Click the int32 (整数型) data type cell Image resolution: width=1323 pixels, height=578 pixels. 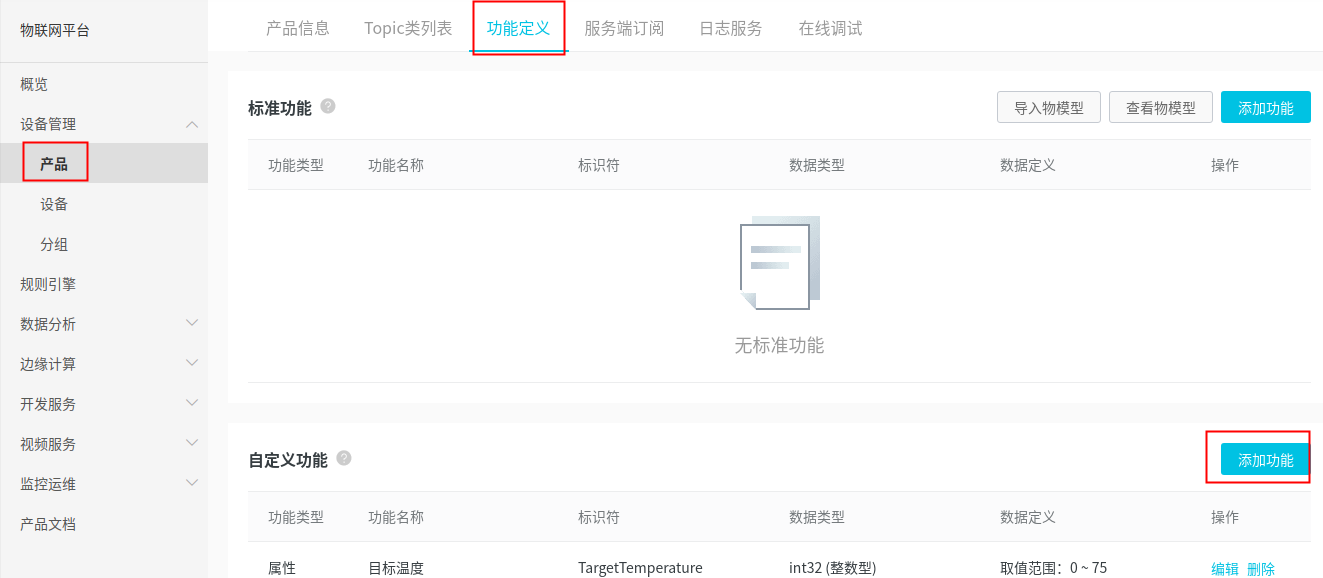tap(832, 568)
